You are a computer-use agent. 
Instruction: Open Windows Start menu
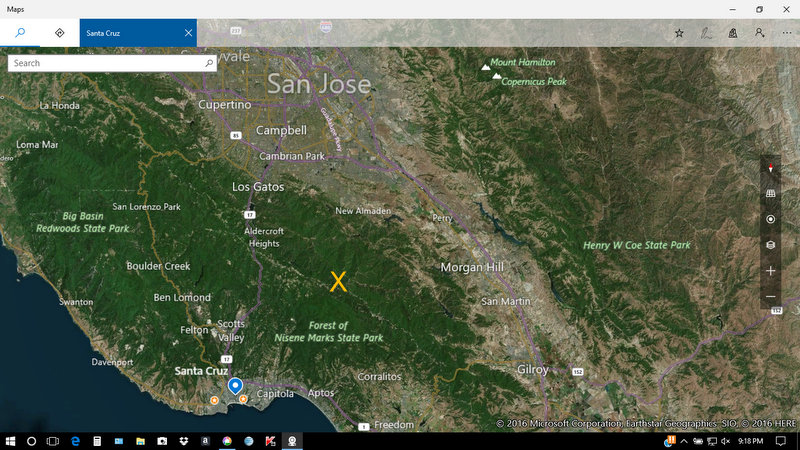(x=10, y=441)
